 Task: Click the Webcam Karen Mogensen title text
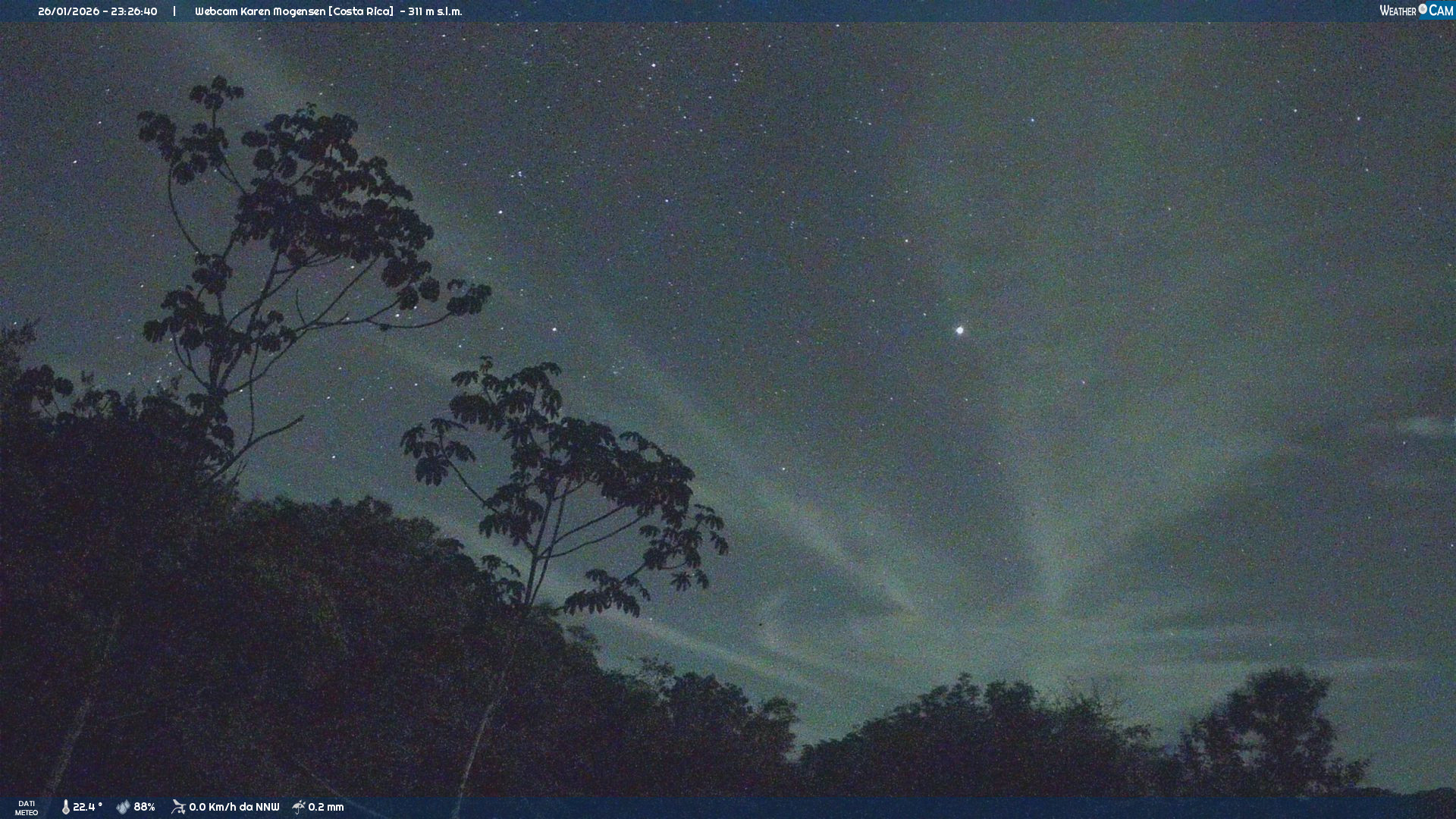coord(260,11)
